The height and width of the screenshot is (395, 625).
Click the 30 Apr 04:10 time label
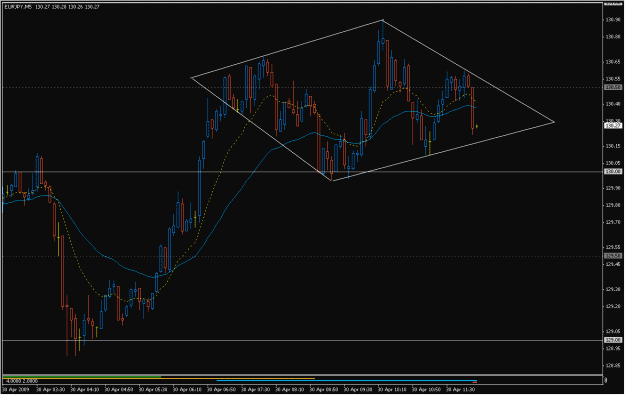[x=85, y=389]
